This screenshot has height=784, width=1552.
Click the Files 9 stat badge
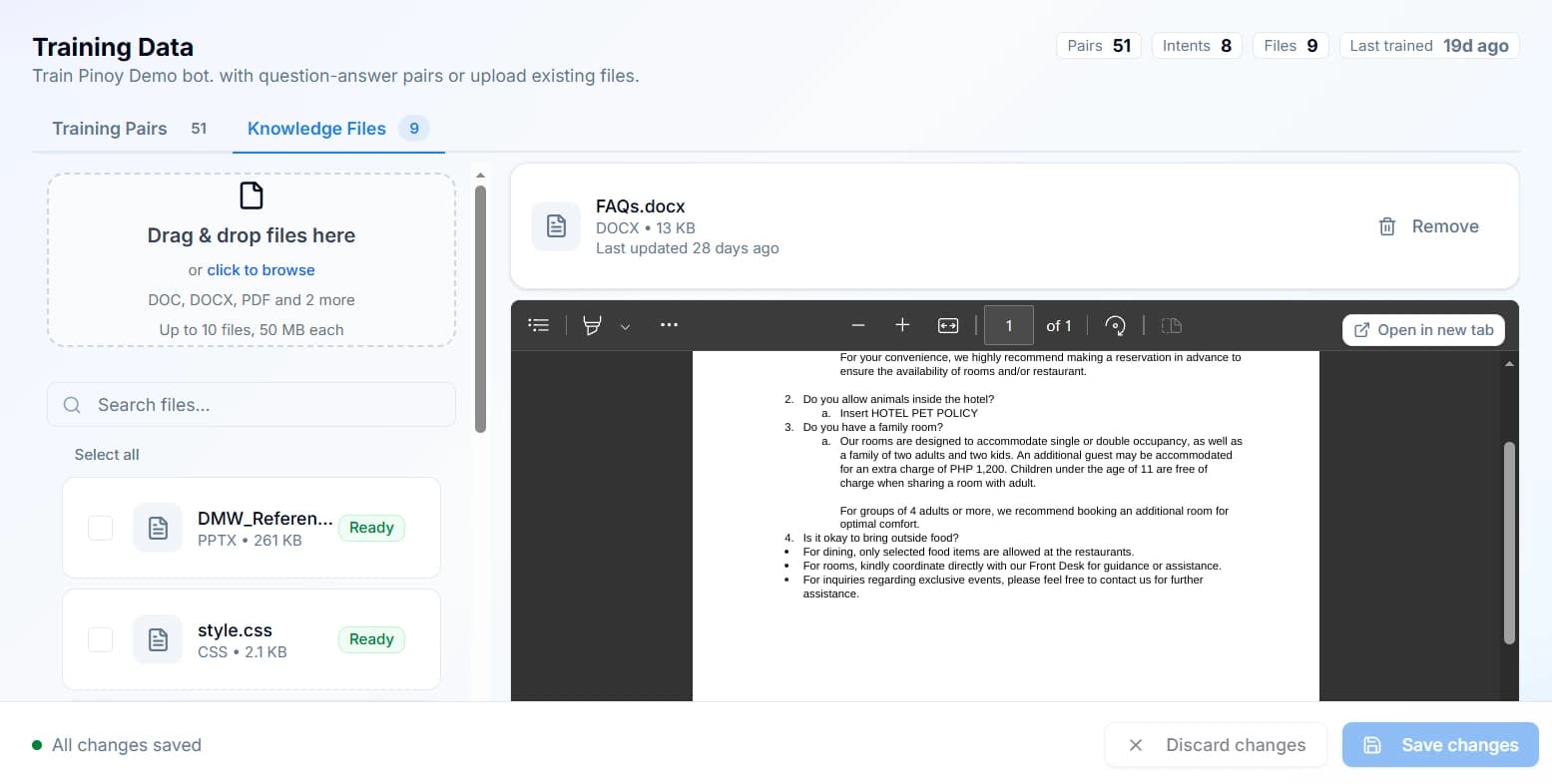point(1291,46)
